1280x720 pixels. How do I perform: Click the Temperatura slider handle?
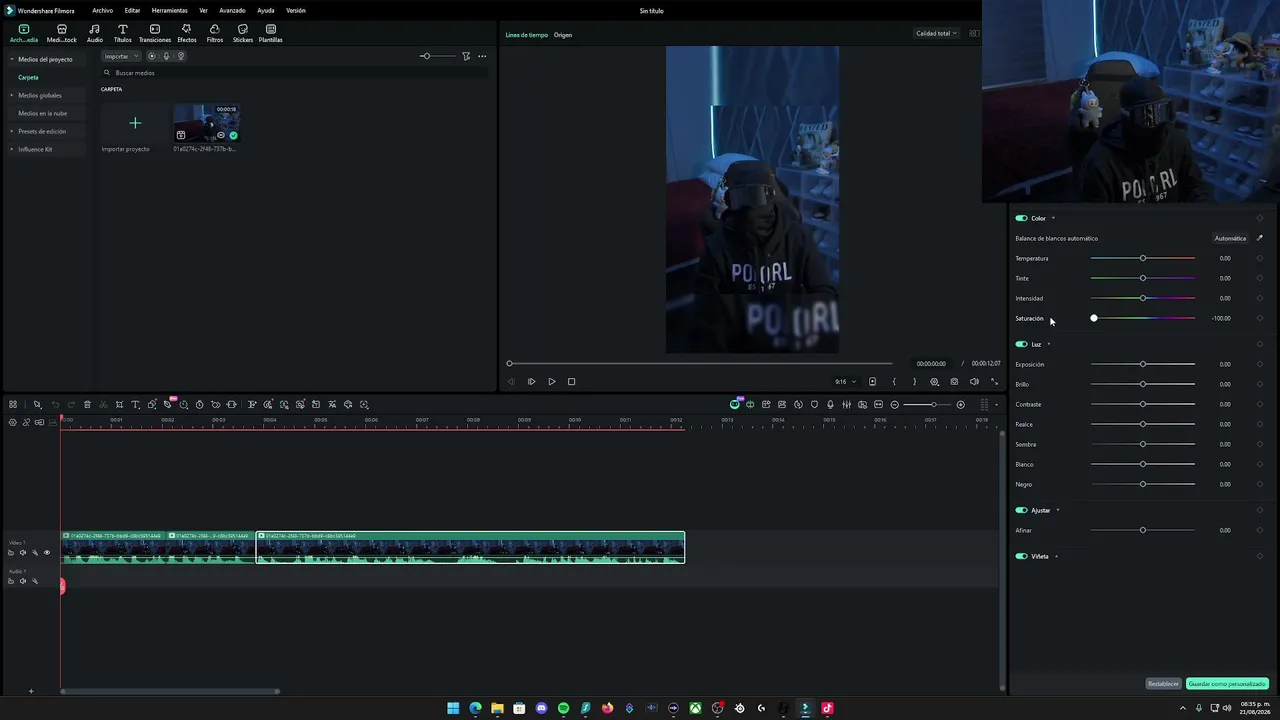coord(1143,258)
